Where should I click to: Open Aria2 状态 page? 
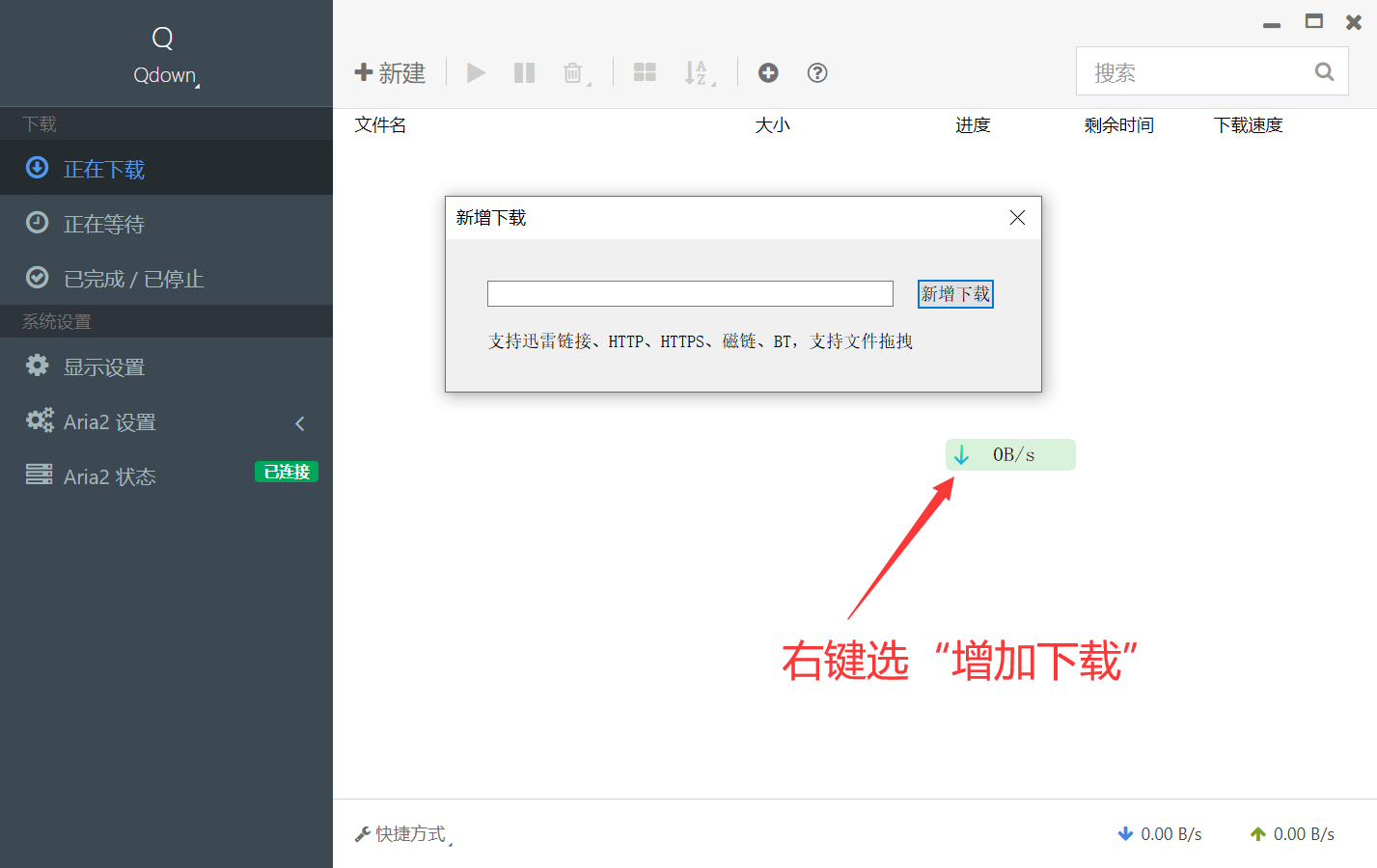click(166, 475)
